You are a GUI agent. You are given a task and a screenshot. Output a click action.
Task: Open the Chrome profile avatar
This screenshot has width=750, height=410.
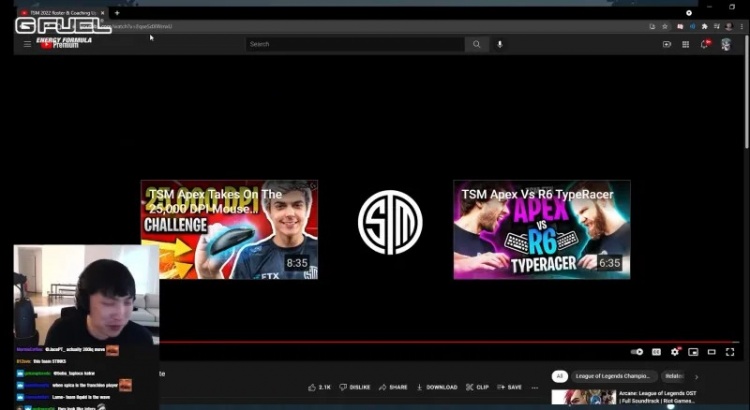tap(729, 27)
